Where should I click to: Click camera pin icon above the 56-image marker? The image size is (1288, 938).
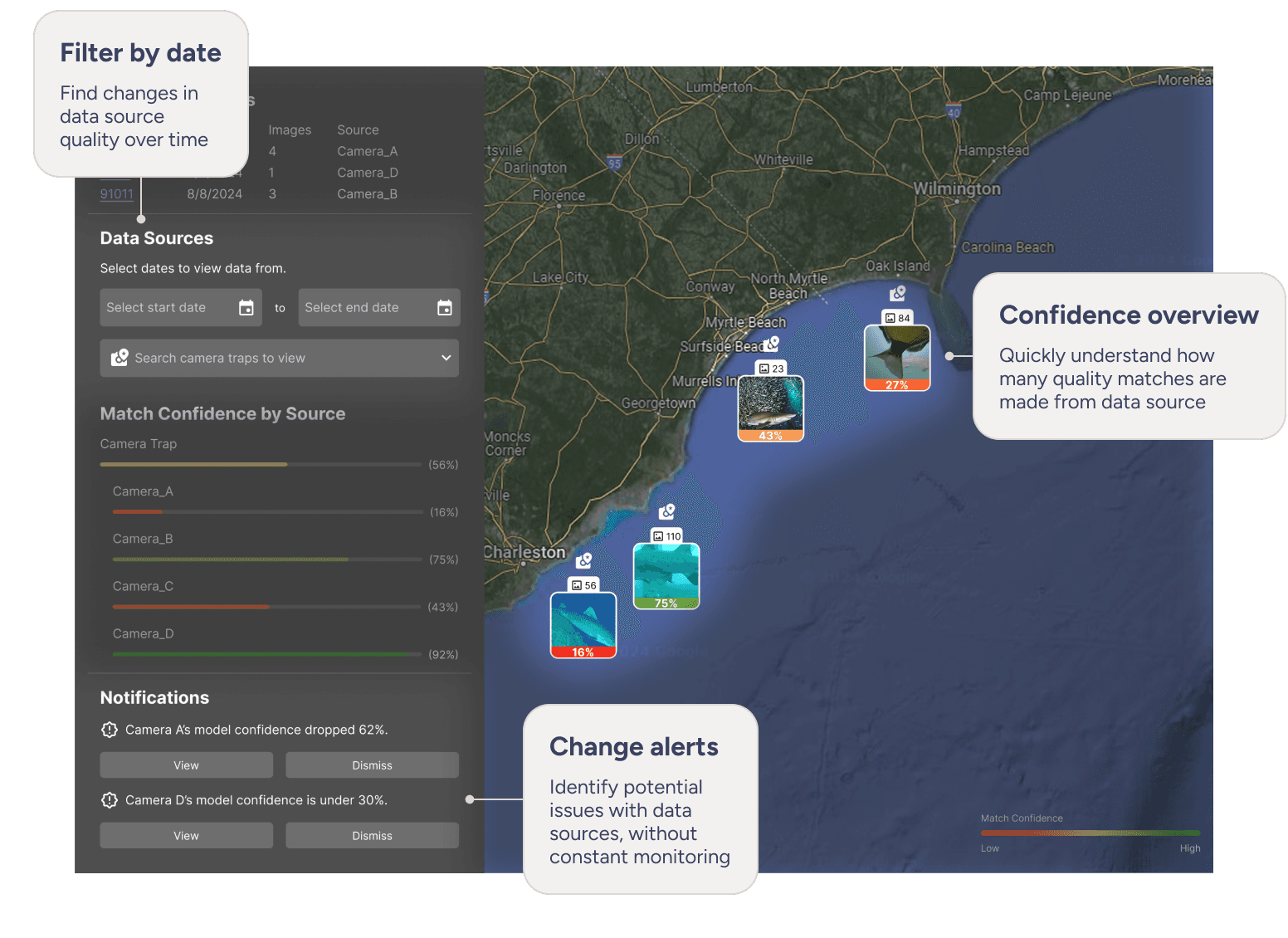click(585, 560)
